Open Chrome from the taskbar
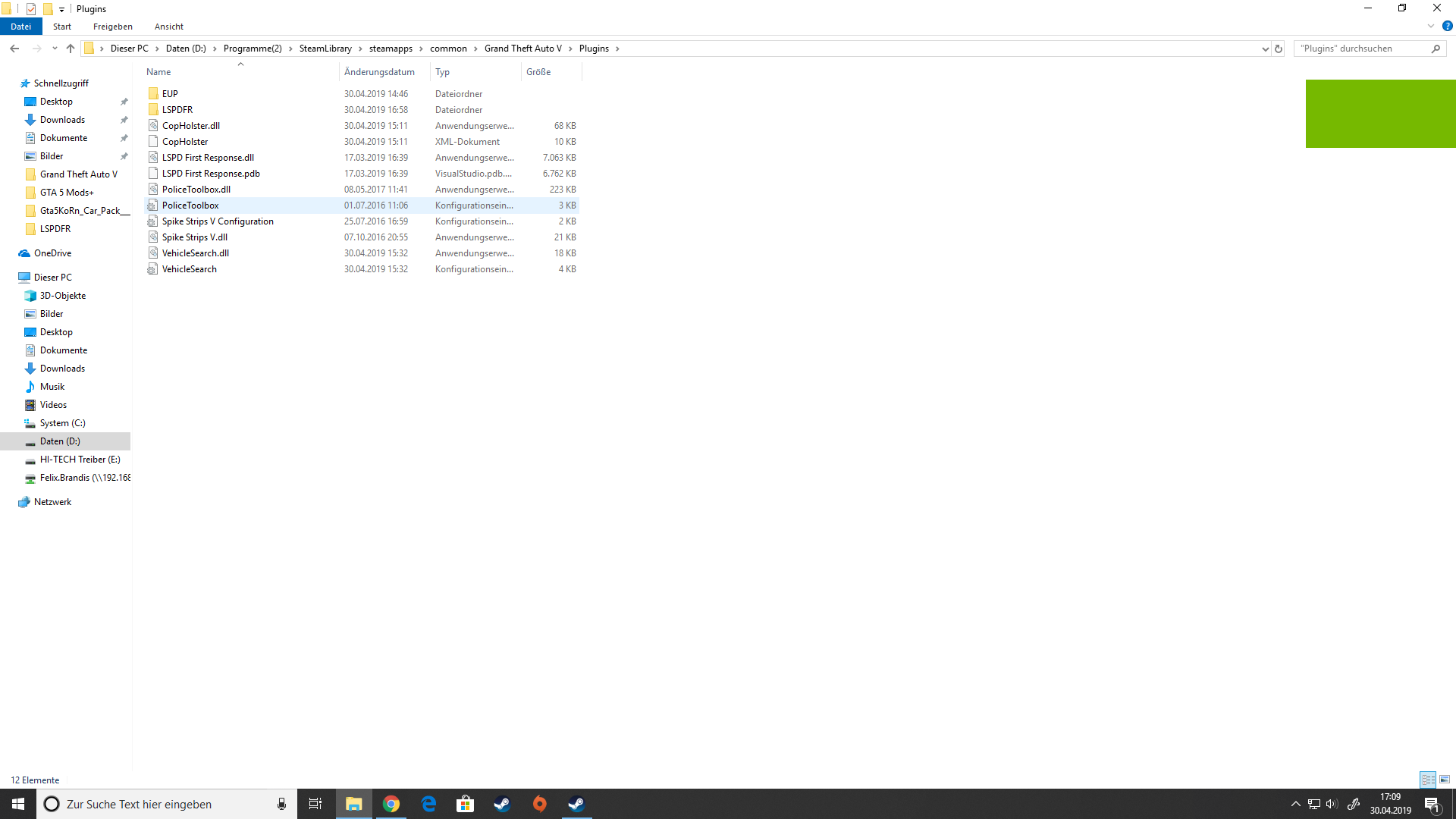 [x=391, y=804]
